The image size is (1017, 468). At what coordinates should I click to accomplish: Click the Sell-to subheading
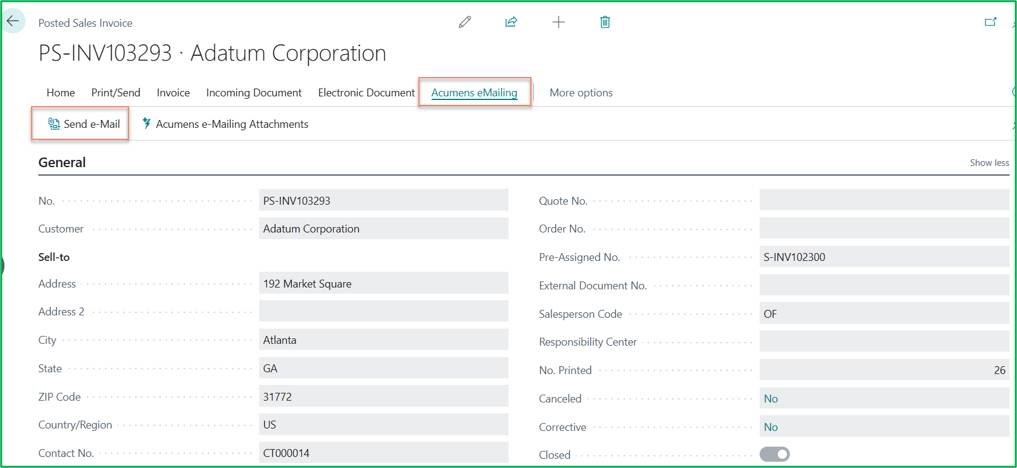pyautogui.click(x=54, y=257)
